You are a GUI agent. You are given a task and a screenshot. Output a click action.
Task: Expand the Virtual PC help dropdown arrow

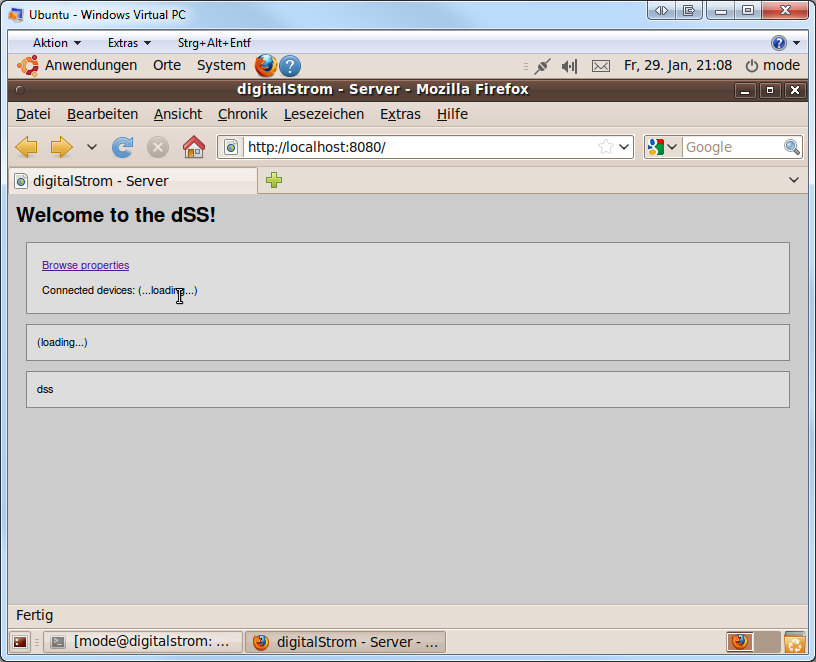[x=796, y=43]
